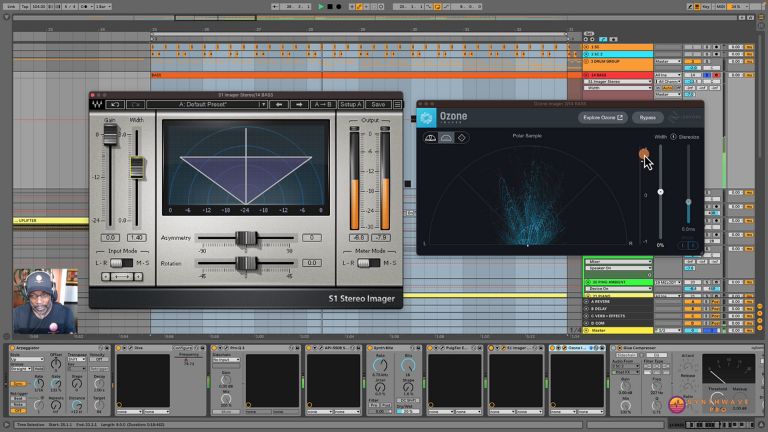768x432 pixels.
Task: Select the 14 BASS track header
Action: pos(618,75)
